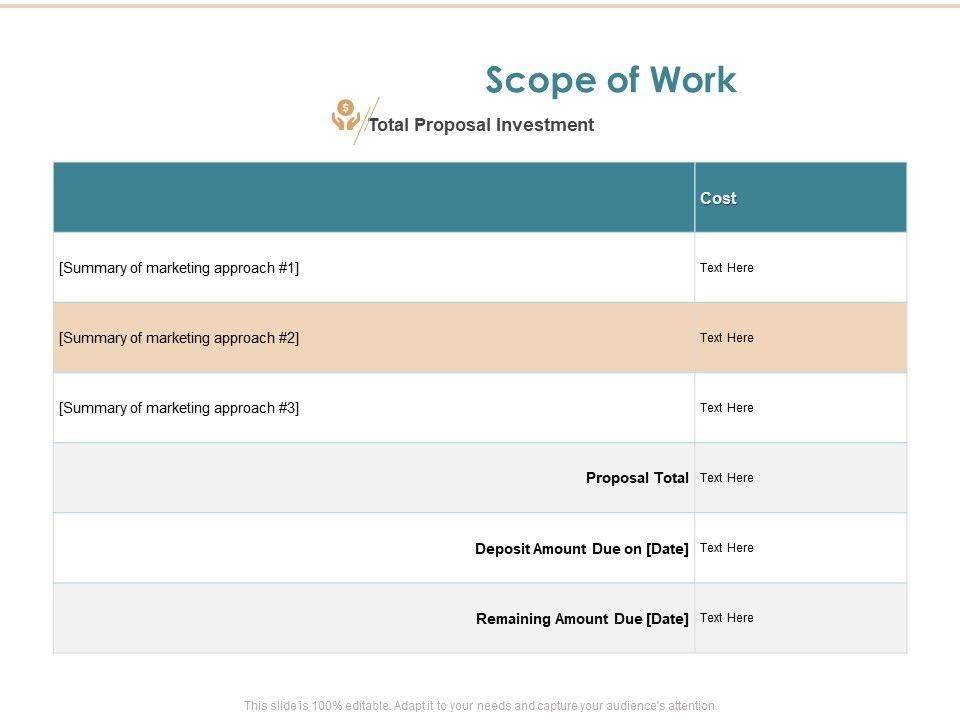The width and height of the screenshot is (960, 720).
Task: Select the "Remaining Amount Due [Date]" label
Action: click(582, 619)
